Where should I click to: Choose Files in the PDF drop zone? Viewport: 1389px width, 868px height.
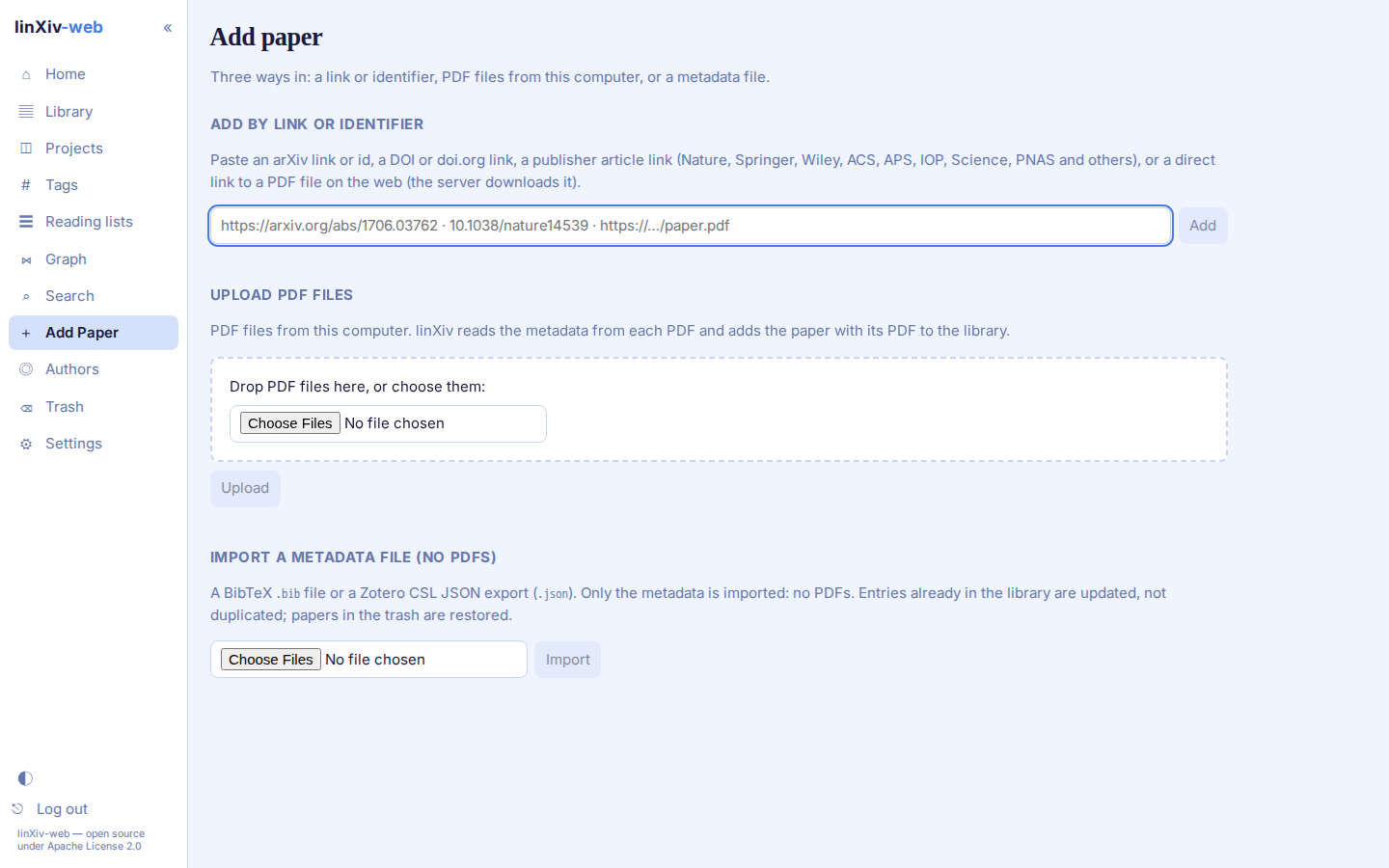click(290, 423)
